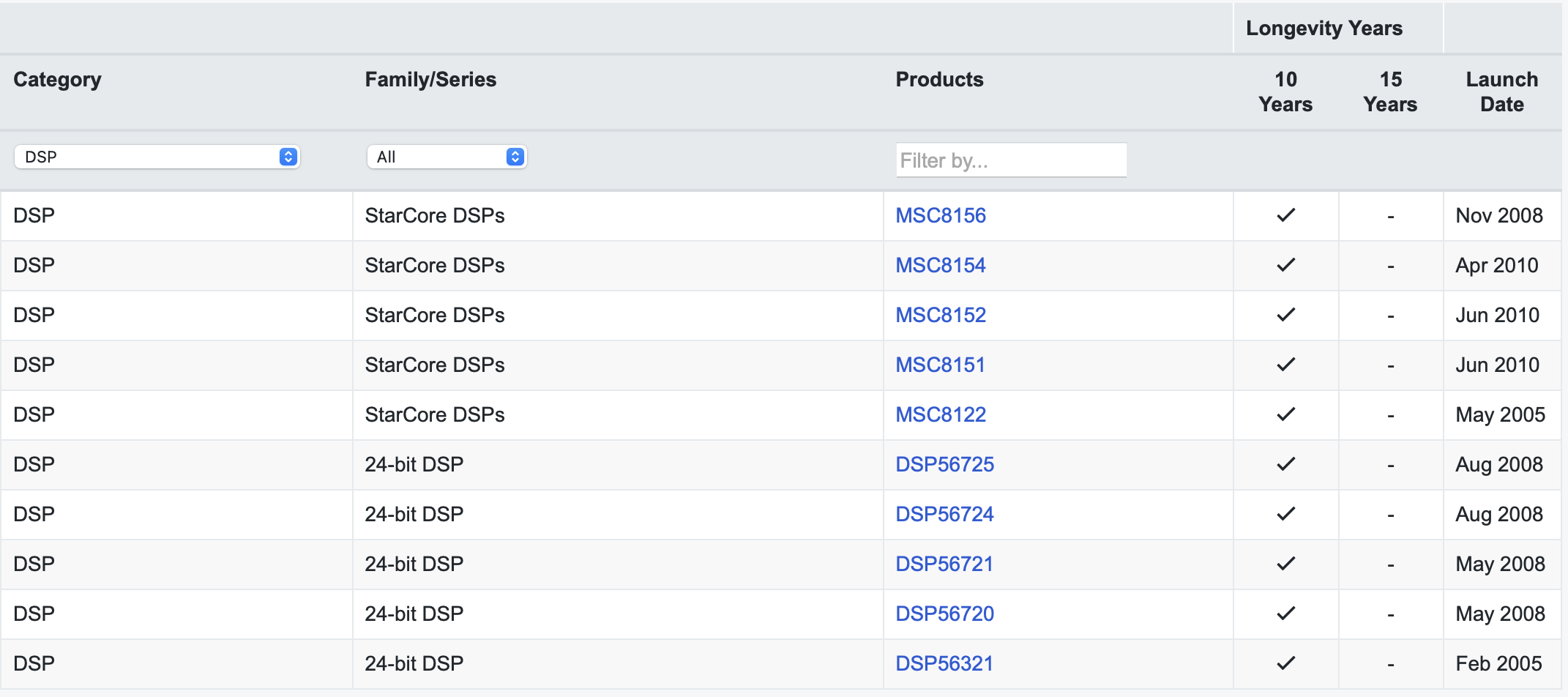Open the MSC8122 product link
The image size is (1568, 697).
click(941, 414)
